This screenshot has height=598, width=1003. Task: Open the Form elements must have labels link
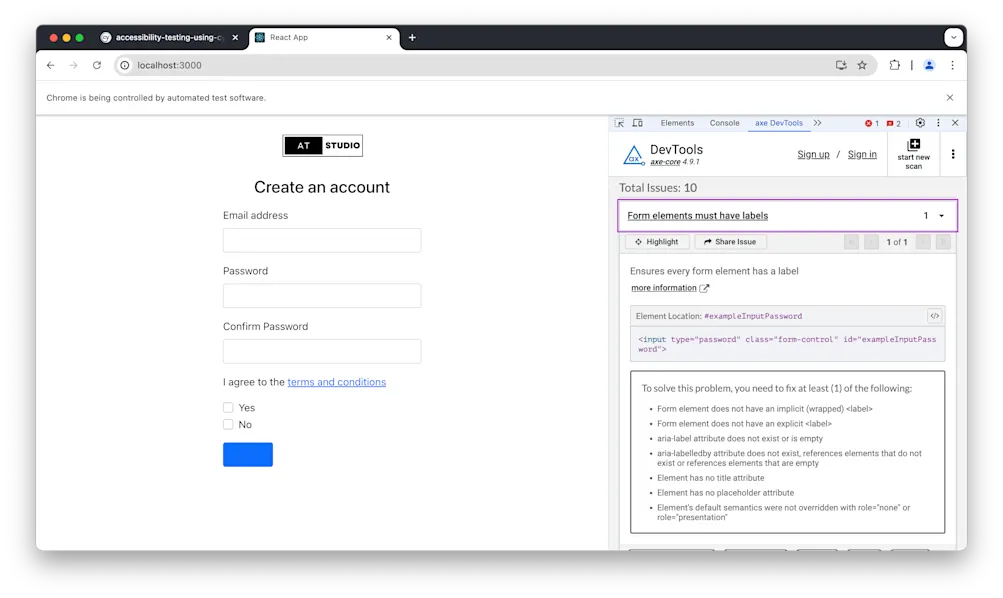pyautogui.click(x=697, y=216)
